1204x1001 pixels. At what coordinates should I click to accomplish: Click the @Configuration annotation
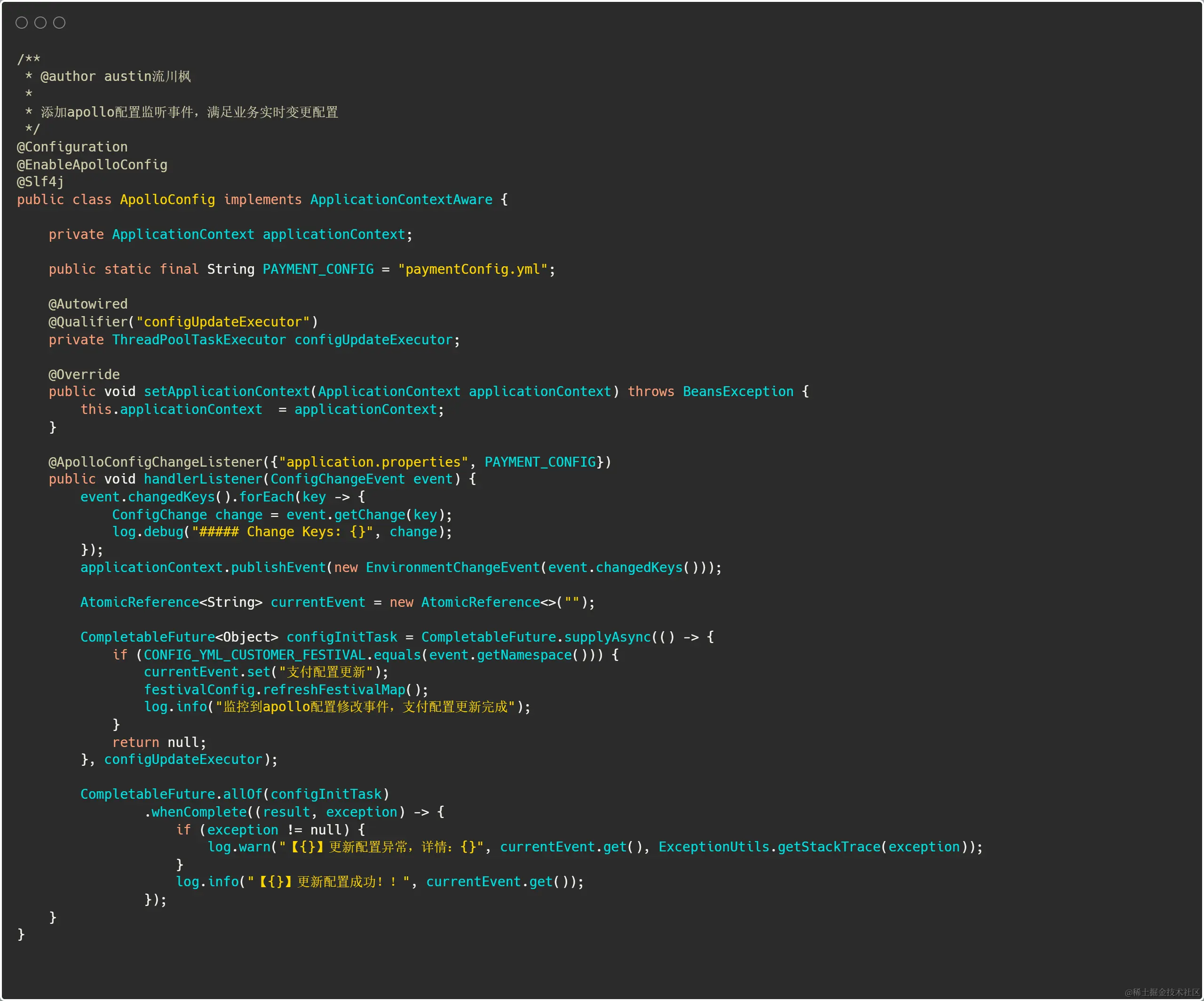(x=72, y=147)
